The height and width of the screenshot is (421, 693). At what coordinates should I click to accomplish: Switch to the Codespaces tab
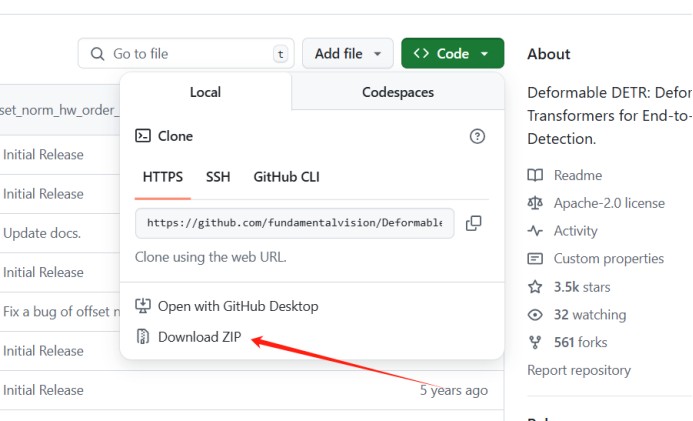[398, 92]
